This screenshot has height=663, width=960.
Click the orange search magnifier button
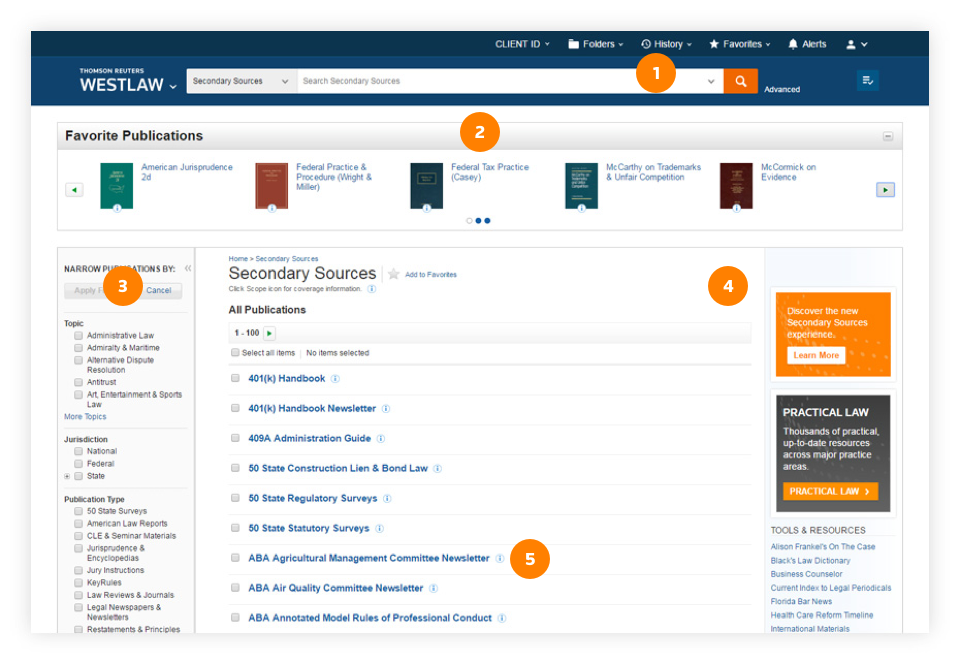click(x=740, y=81)
